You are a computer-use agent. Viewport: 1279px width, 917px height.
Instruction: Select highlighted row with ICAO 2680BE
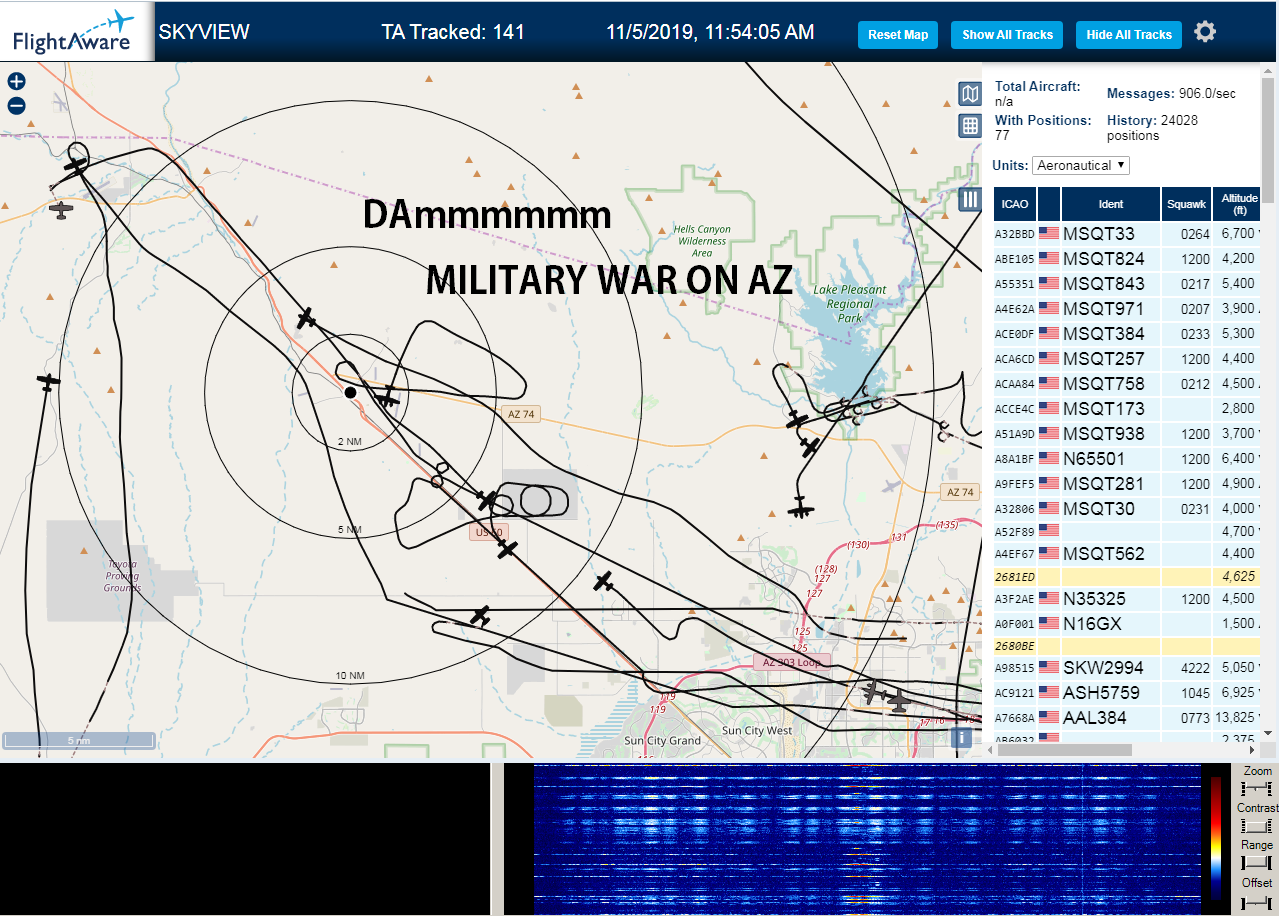pyautogui.click(x=1128, y=647)
